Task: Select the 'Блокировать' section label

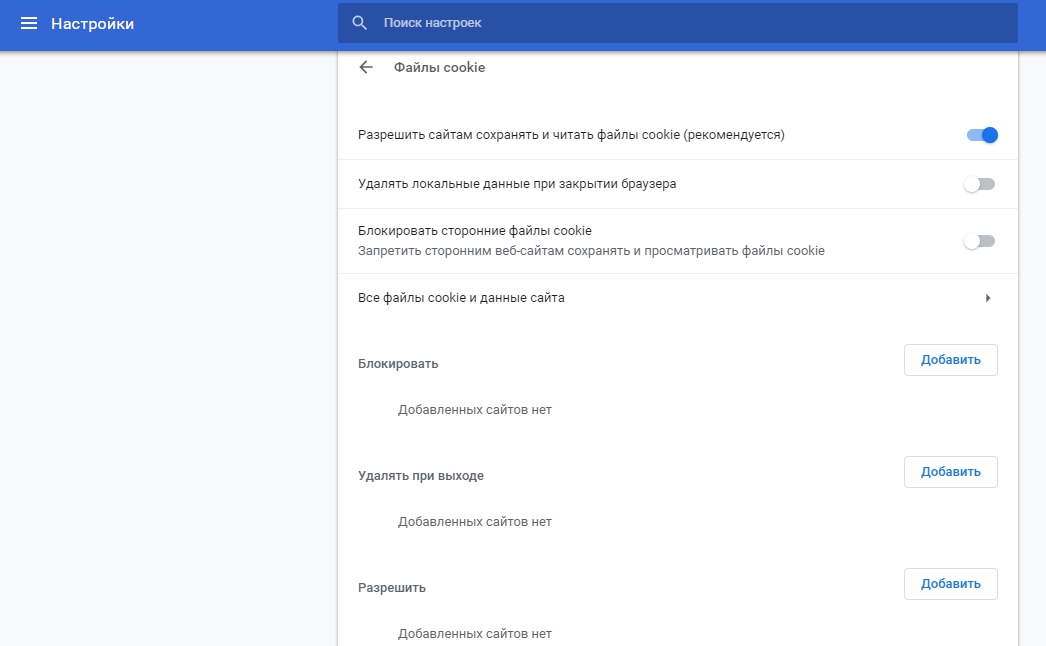Action: (398, 364)
